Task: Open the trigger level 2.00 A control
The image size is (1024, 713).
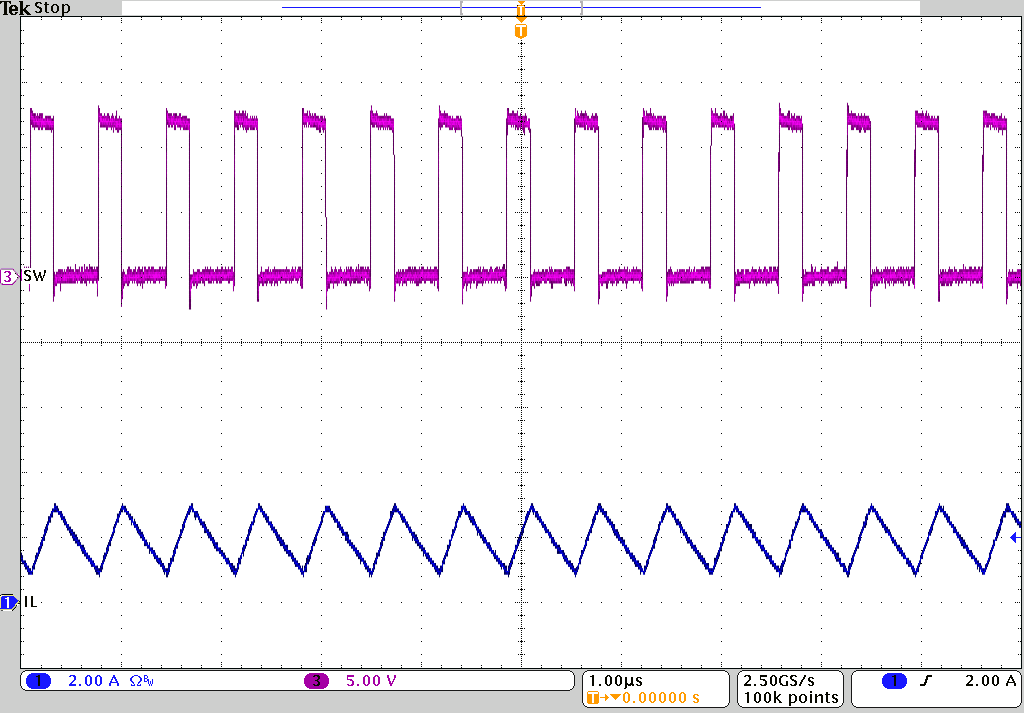Action: click(988, 679)
